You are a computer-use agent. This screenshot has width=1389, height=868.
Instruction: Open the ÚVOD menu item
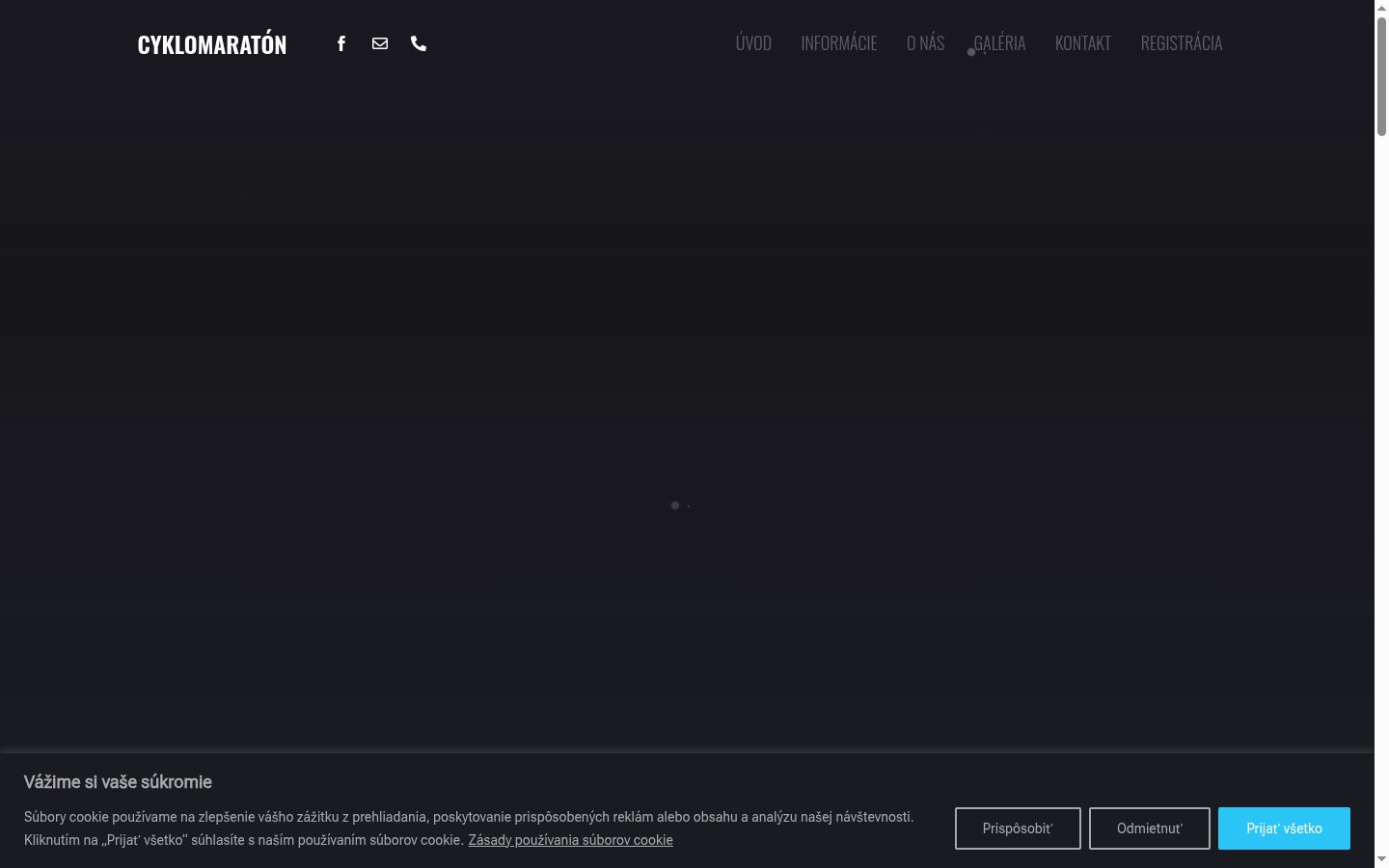pos(753,43)
